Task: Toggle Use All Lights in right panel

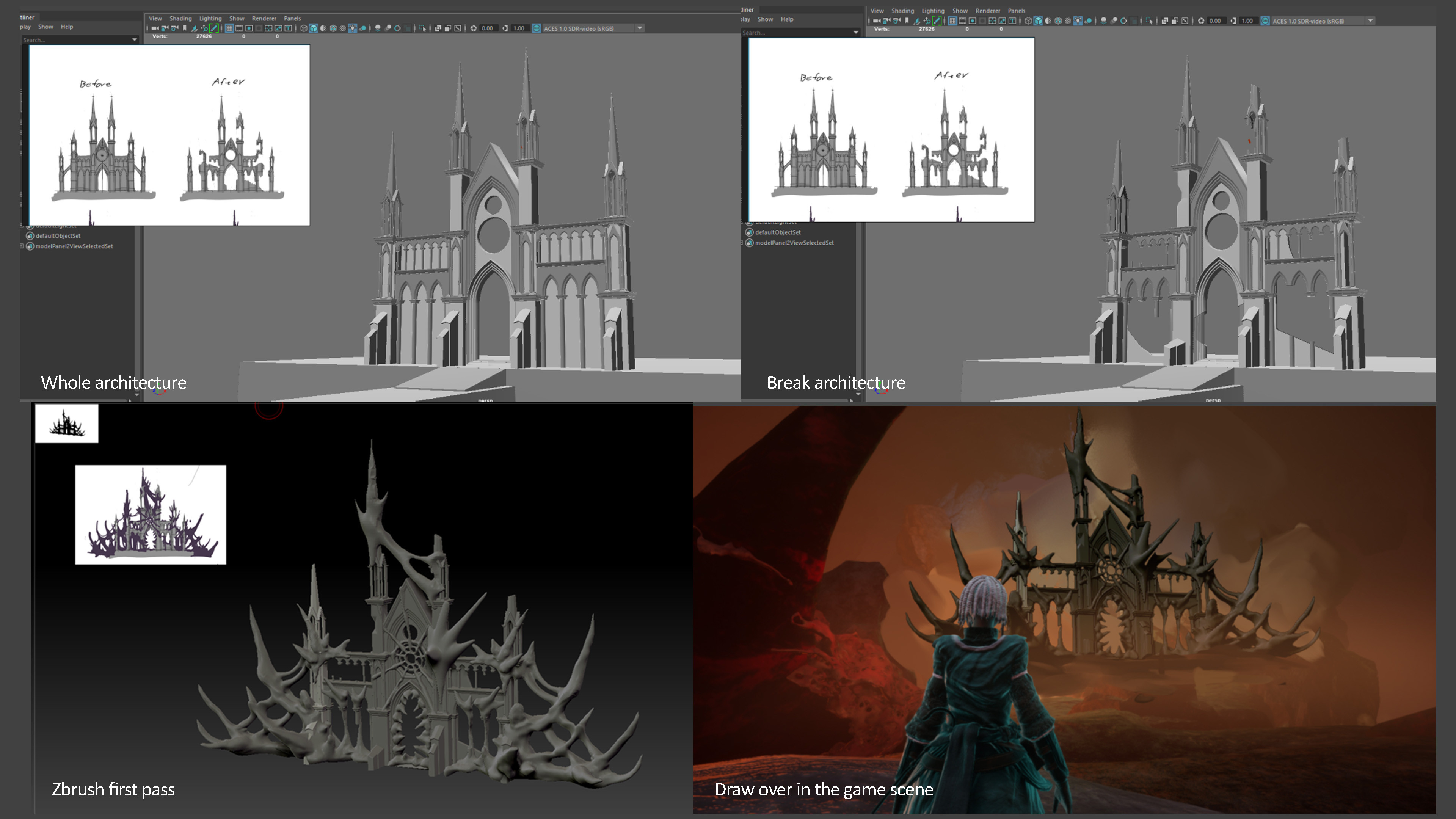Action: (x=1078, y=21)
